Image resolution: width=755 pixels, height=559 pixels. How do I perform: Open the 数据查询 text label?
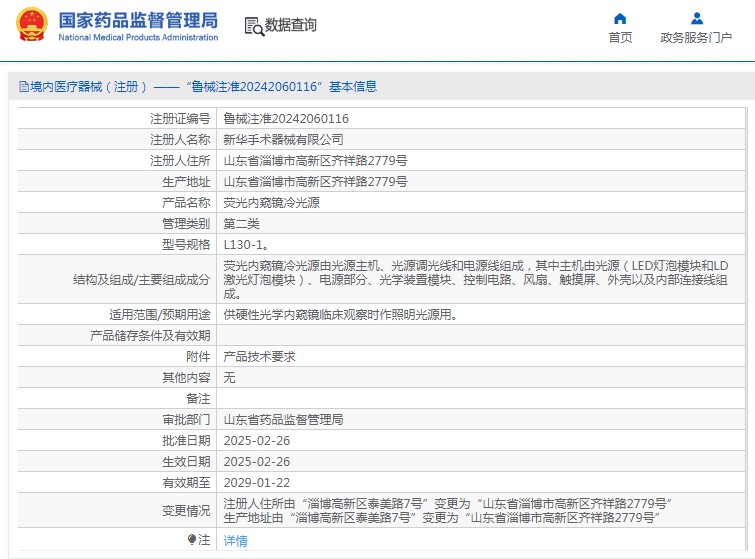(x=290, y=26)
